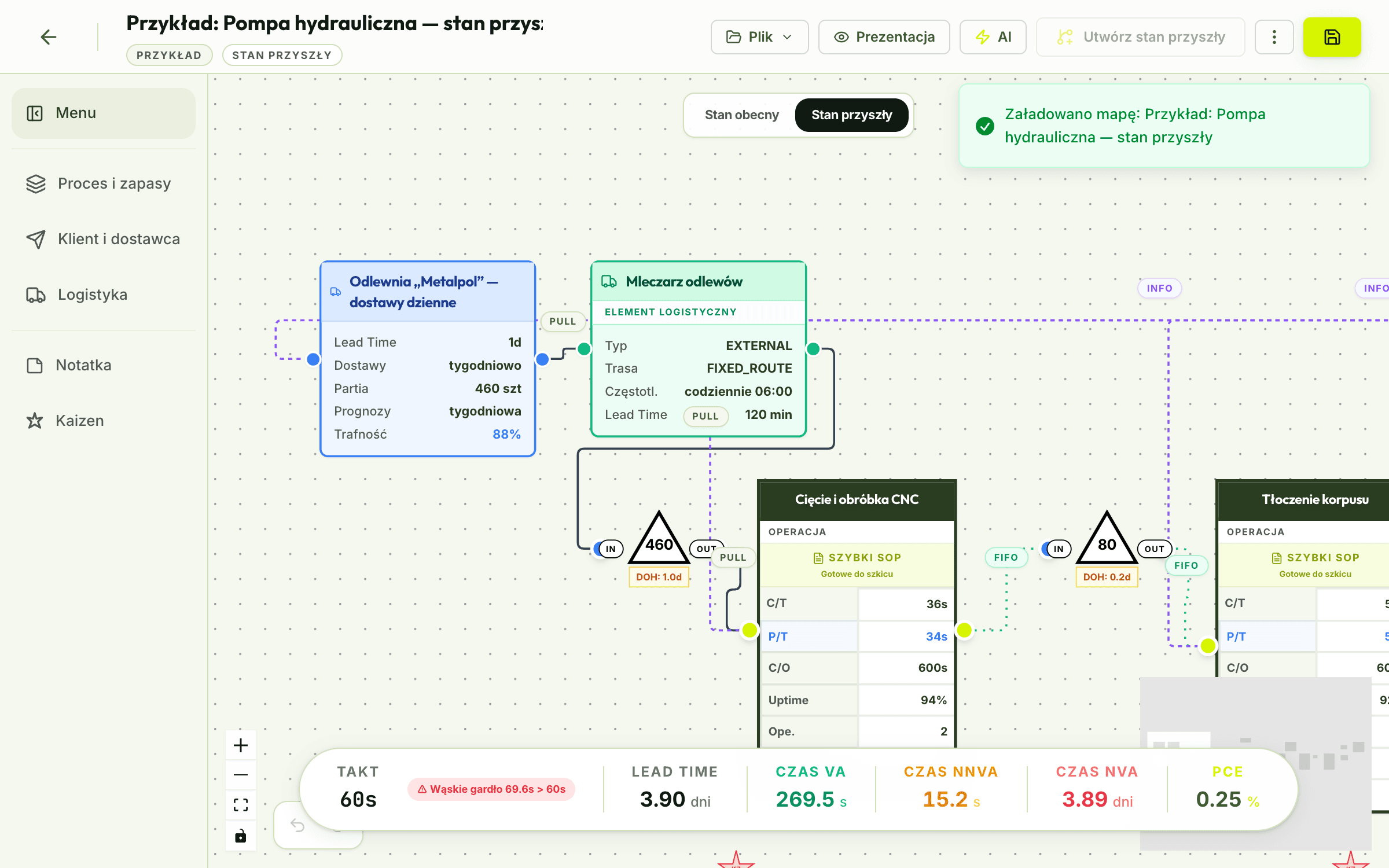Open the Plik dropdown
The image size is (1389, 868).
click(x=759, y=37)
